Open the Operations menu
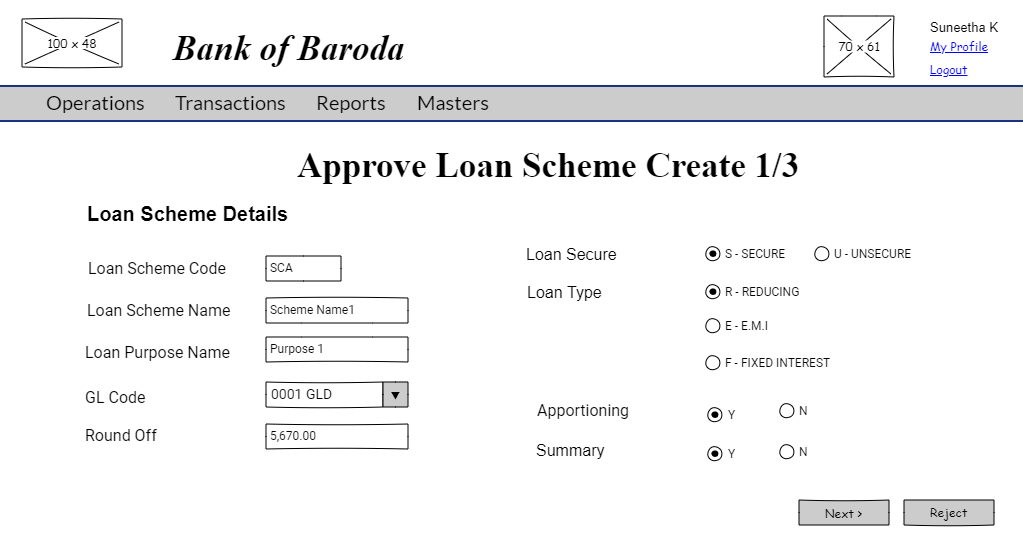 click(95, 103)
